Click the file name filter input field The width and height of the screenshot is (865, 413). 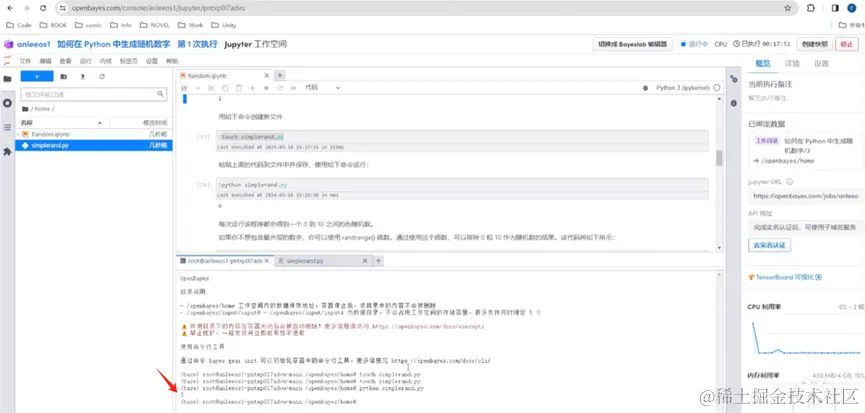(94, 94)
